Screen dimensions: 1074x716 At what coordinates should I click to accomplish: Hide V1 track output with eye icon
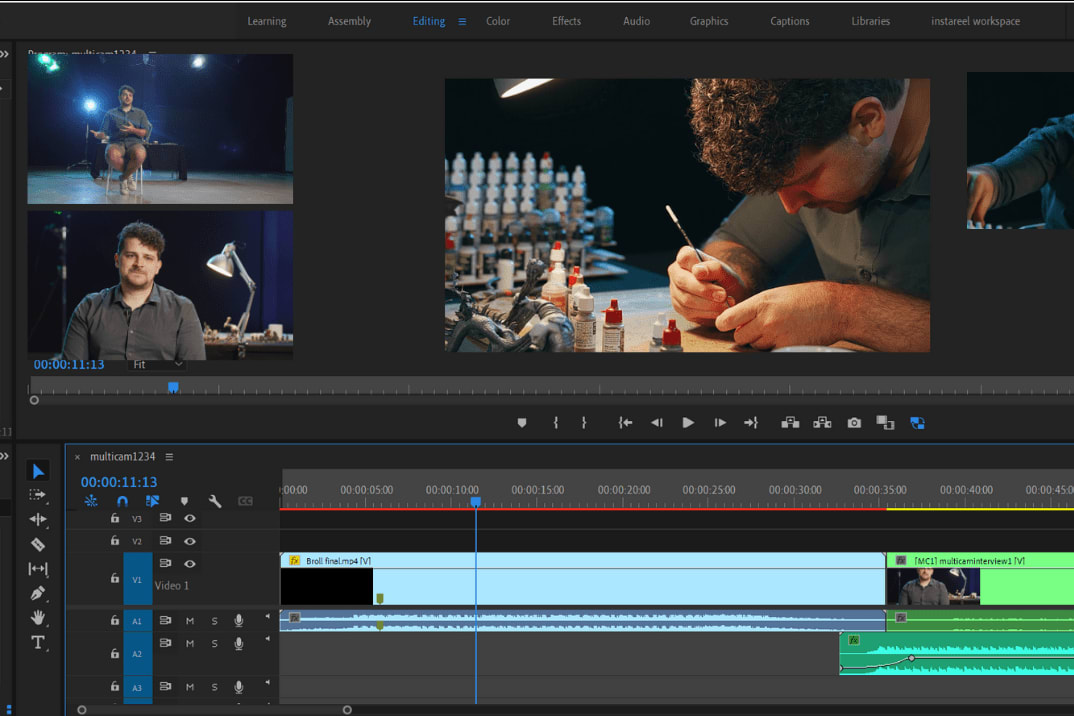(x=189, y=564)
